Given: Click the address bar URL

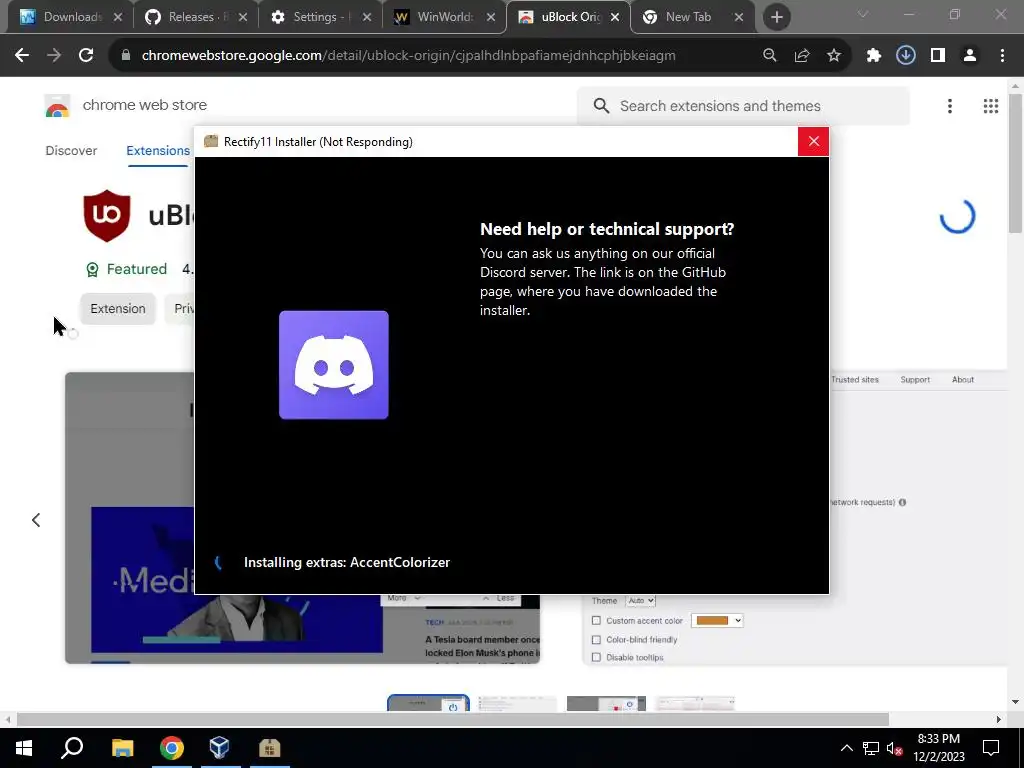Looking at the screenshot, I should pos(408,56).
